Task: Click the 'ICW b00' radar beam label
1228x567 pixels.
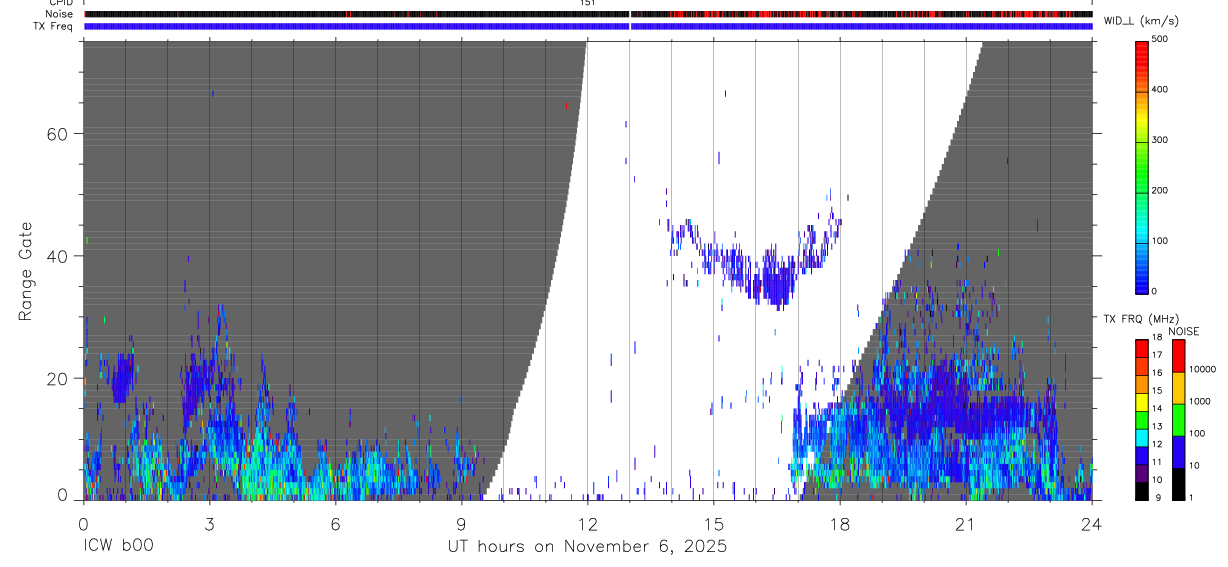Action: (x=118, y=546)
